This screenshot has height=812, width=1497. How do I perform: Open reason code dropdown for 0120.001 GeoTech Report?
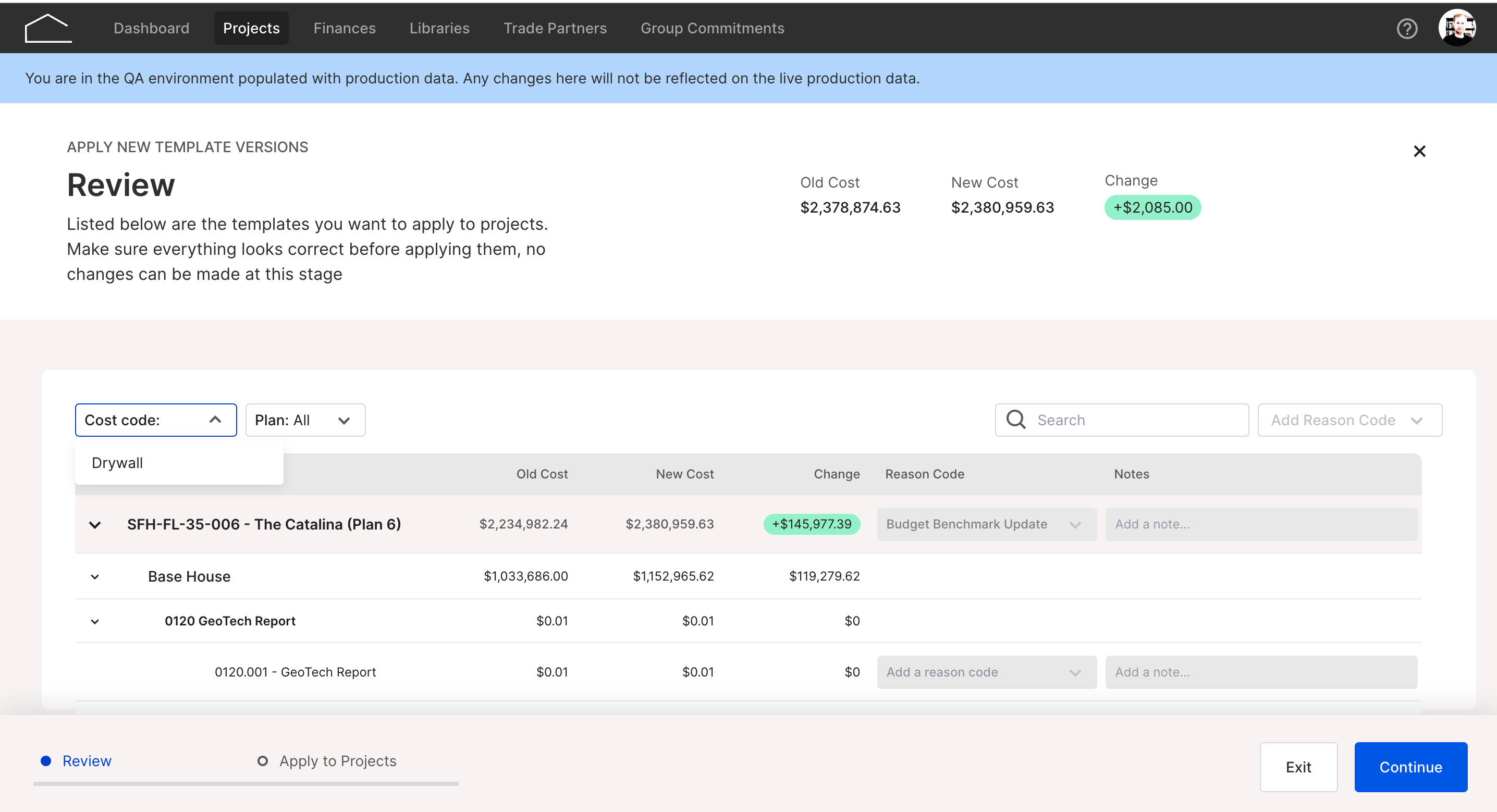[x=986, y=672]
